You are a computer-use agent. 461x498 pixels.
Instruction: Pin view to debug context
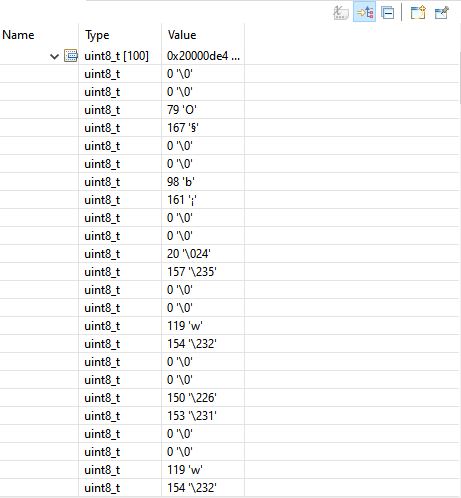[442, 13]
